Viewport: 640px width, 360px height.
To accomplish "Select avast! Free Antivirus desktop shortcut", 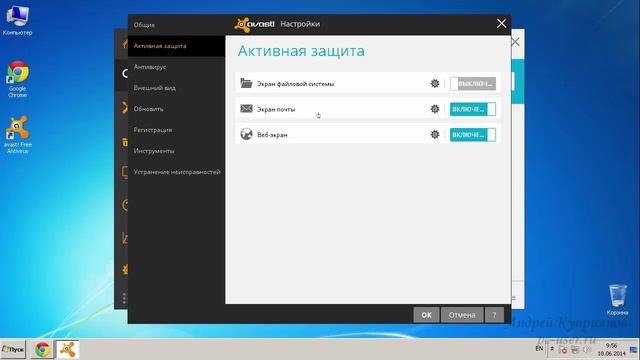I will [x=17, y=135].
